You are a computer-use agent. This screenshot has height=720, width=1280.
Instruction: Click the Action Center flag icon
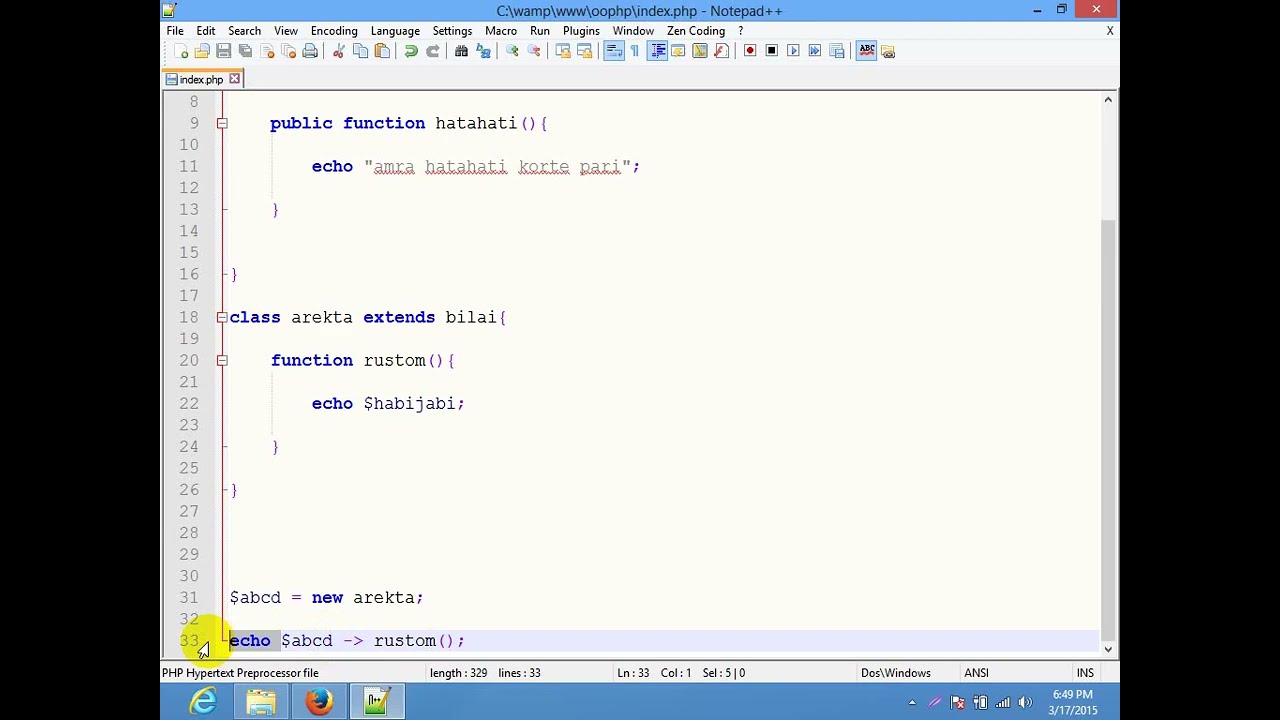tap(957, 703)
